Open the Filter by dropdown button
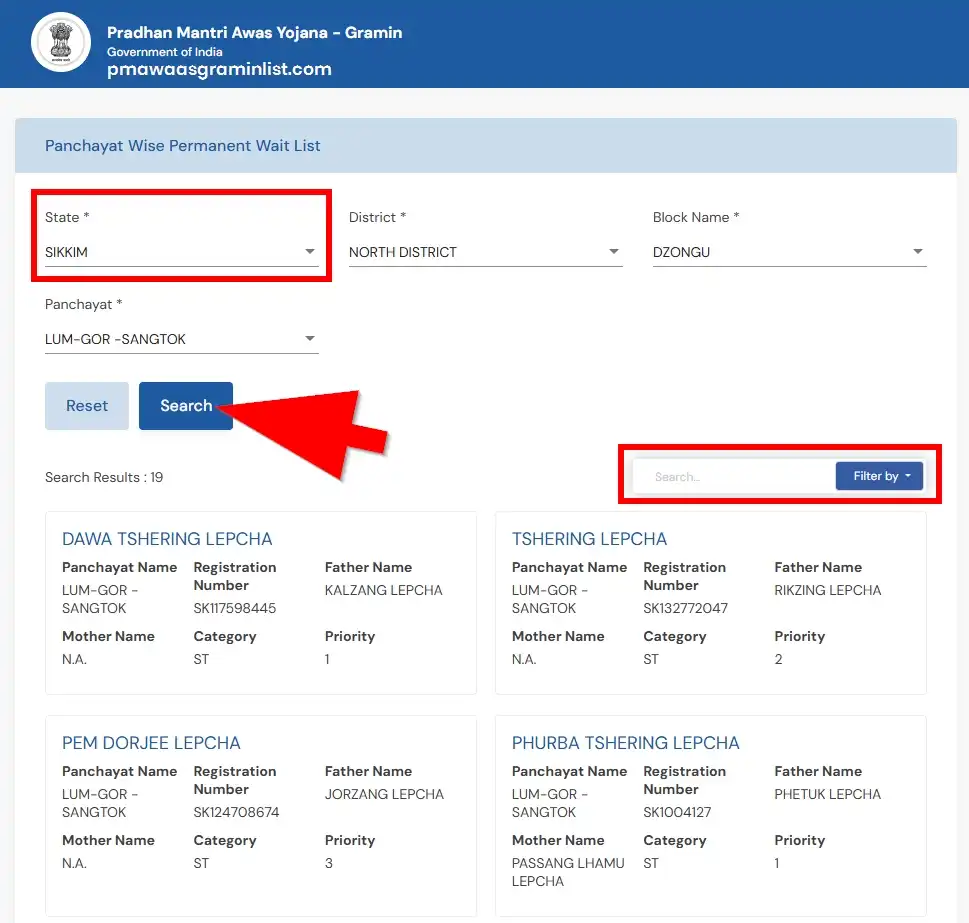 (x=879, y=476)
